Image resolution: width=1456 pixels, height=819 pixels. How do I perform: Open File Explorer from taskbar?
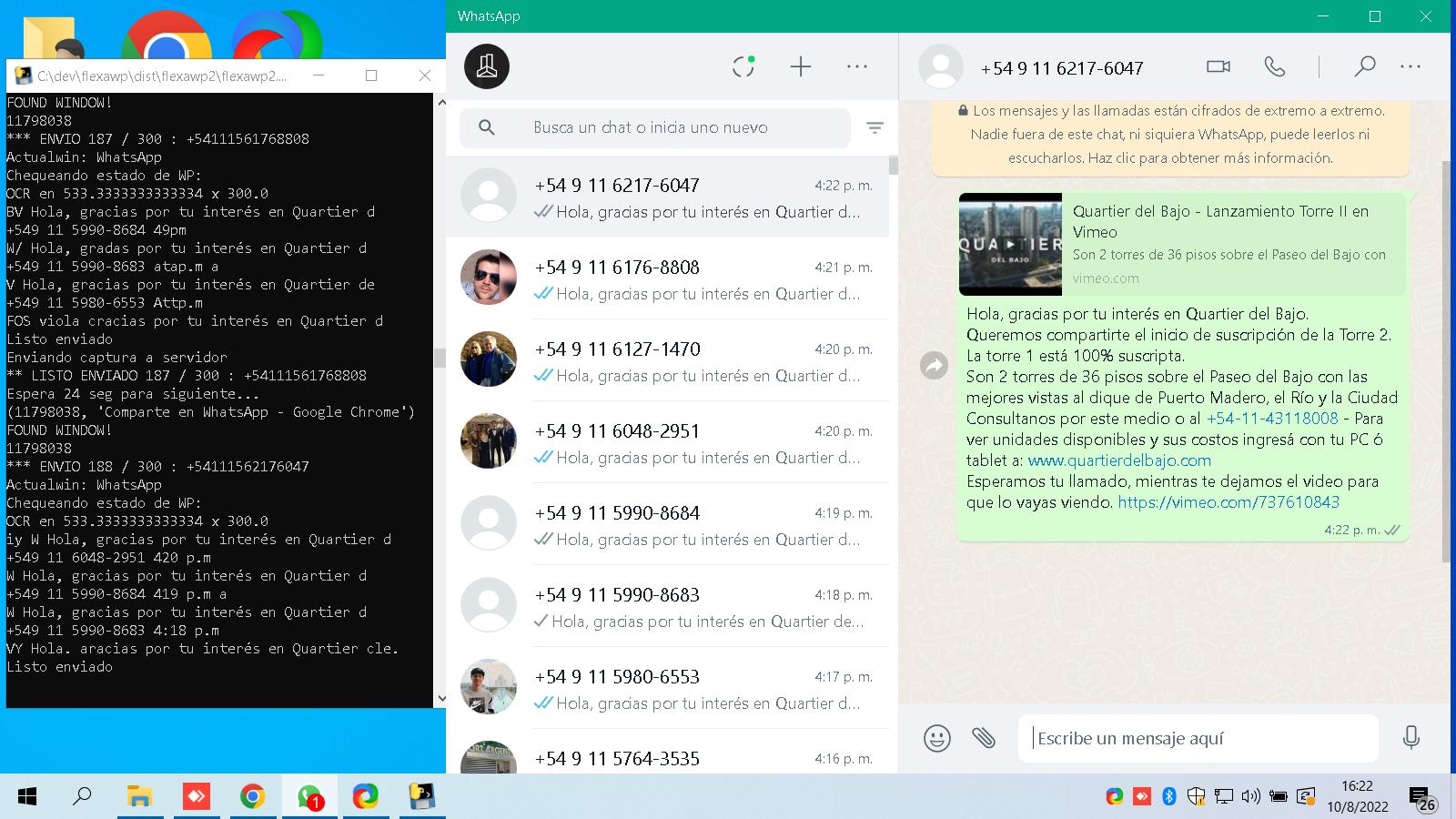click(139, 797)
